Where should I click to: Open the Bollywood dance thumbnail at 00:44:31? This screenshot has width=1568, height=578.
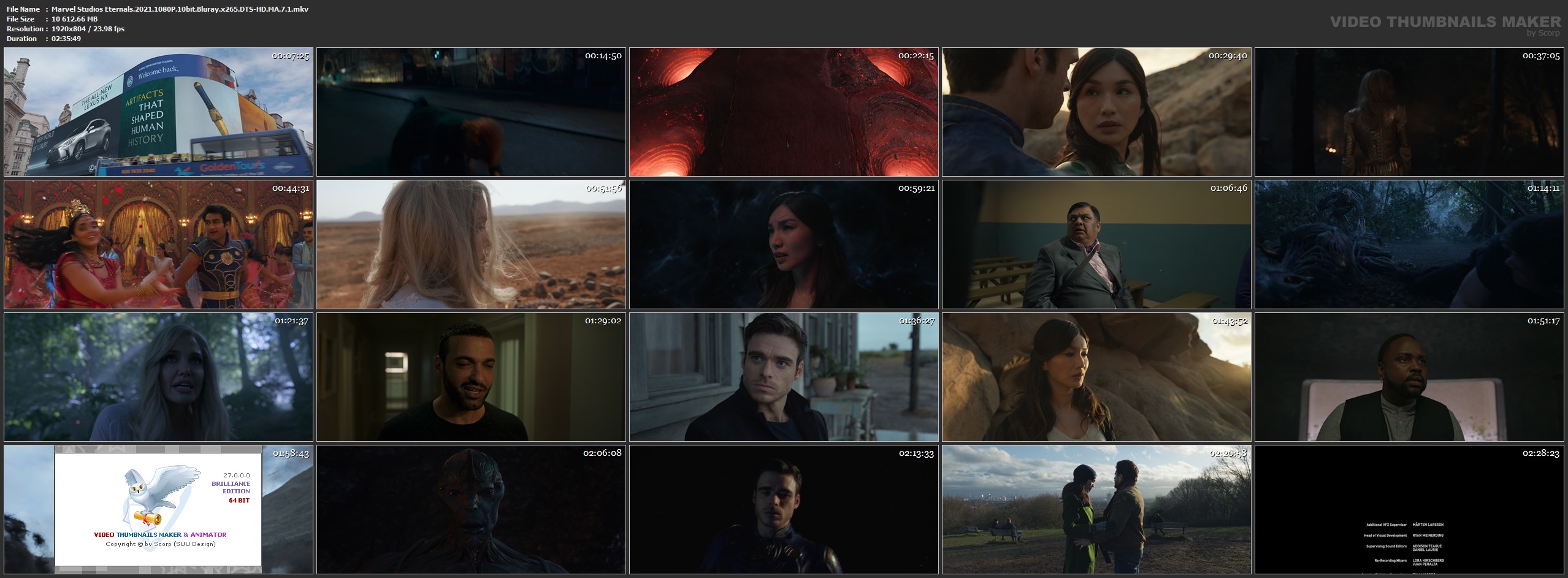(x=158, y=245)
